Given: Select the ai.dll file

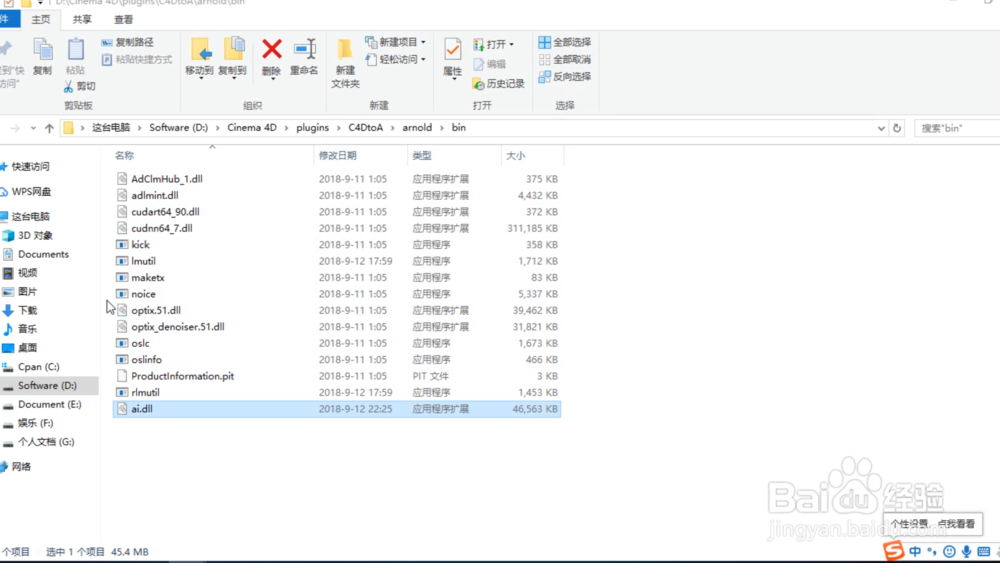Looking at the screenshot, I should [337, 409].
